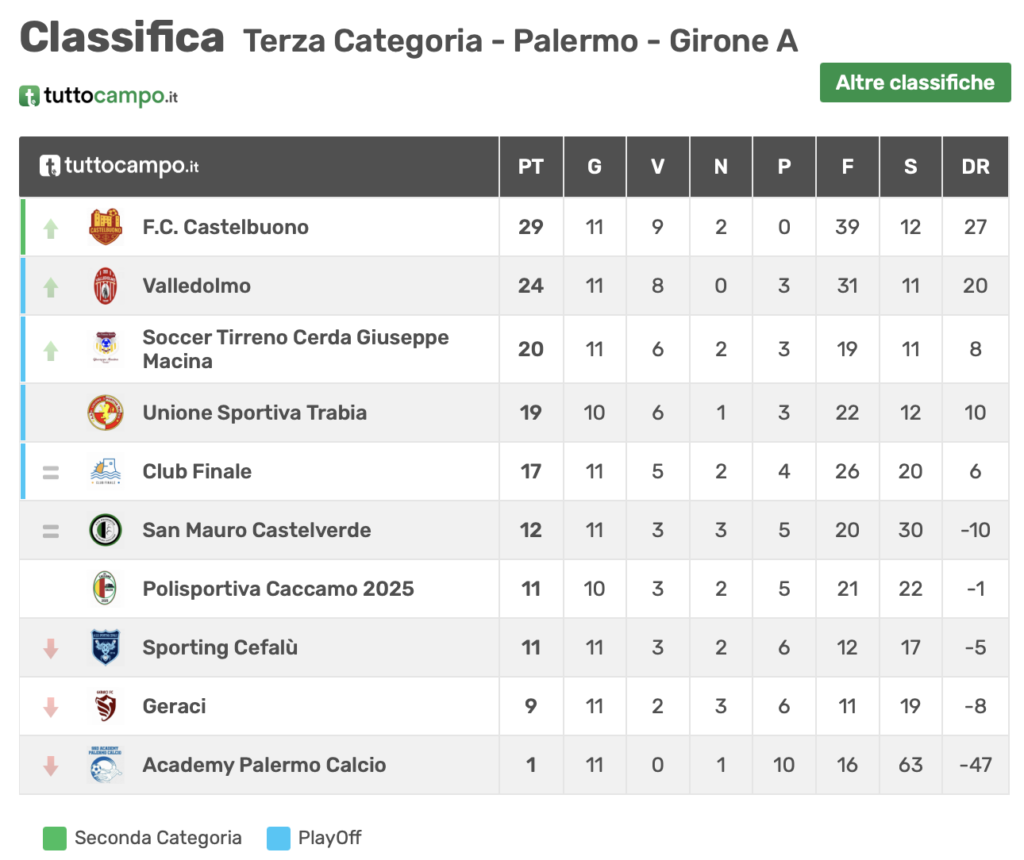Click the Unione Sportiva Trabia crest
Viewport: 1024px width, 860px height.
105,413
